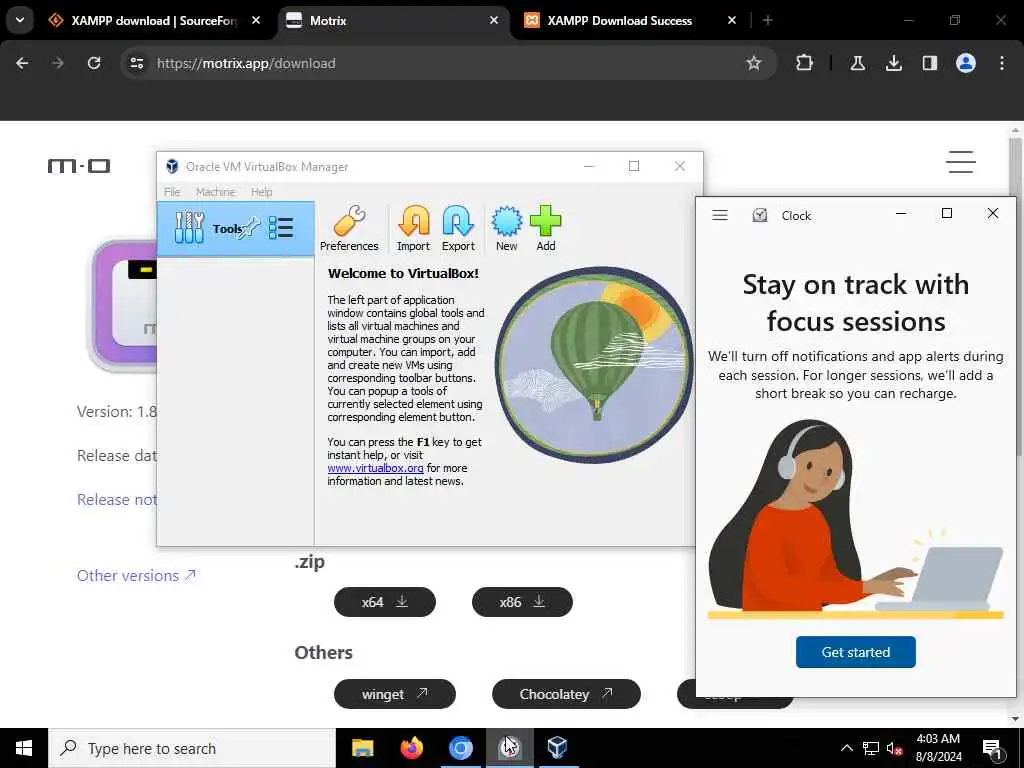Click the pin icon next to Tools
The width and height of the screenshot is (1024, 768).
[x=251, y=227]
